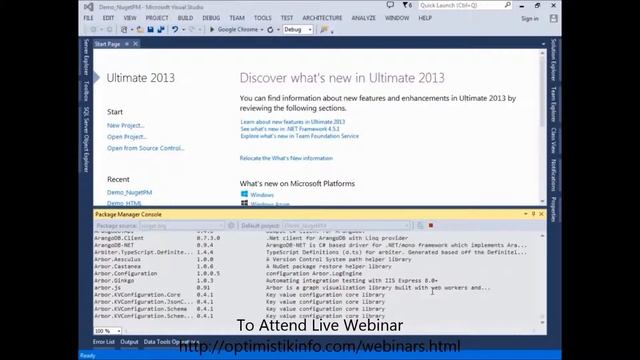Click the Refresh browser icon
Viewport: 640px width, 360px height.
(x=270, y=29)
